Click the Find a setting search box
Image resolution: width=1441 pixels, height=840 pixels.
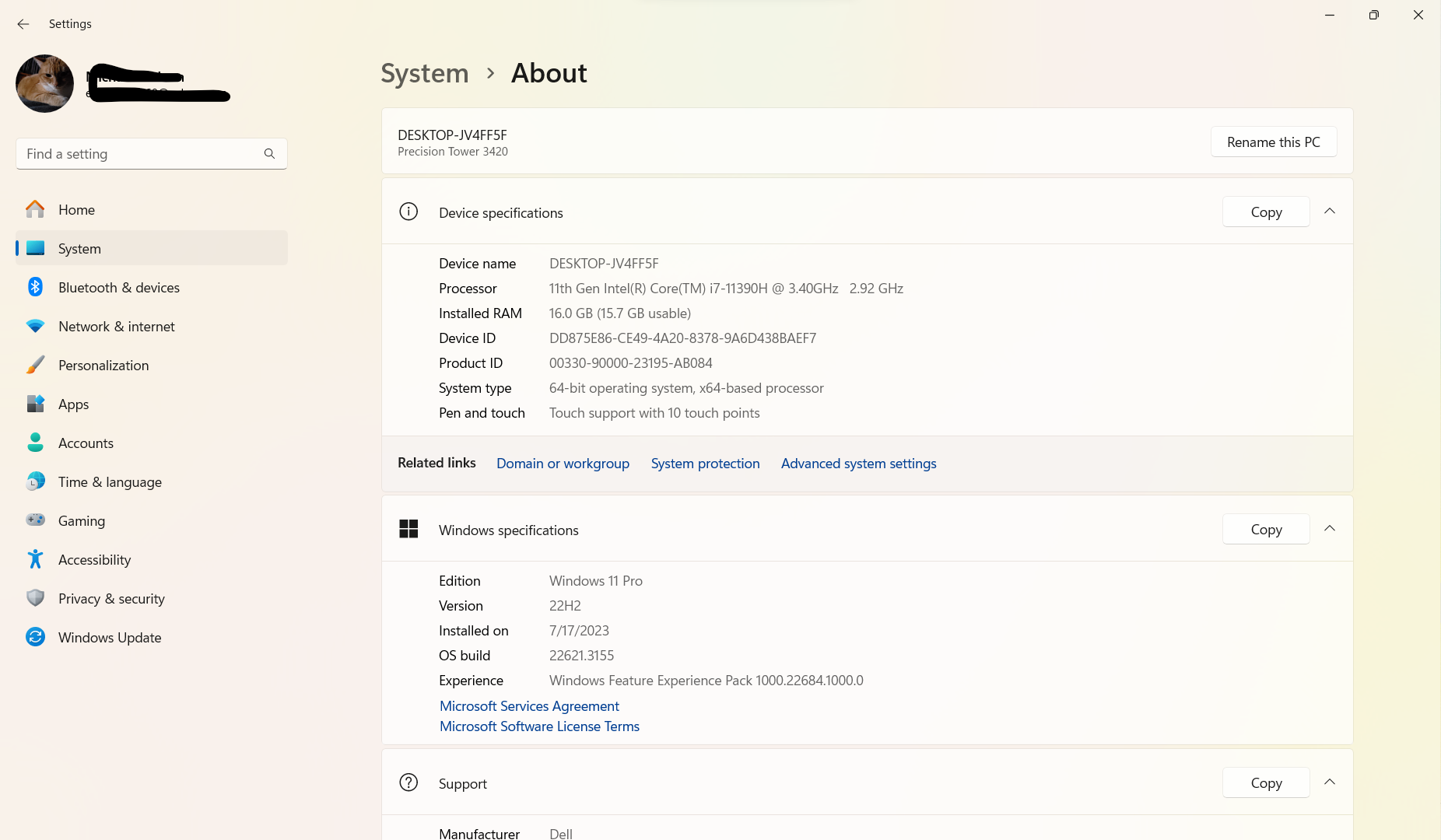[140, 154]
